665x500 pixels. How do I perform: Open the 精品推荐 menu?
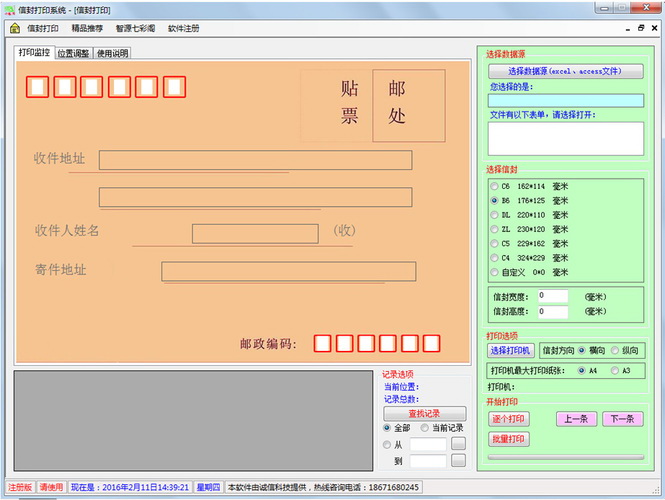(x=87, y=28)
